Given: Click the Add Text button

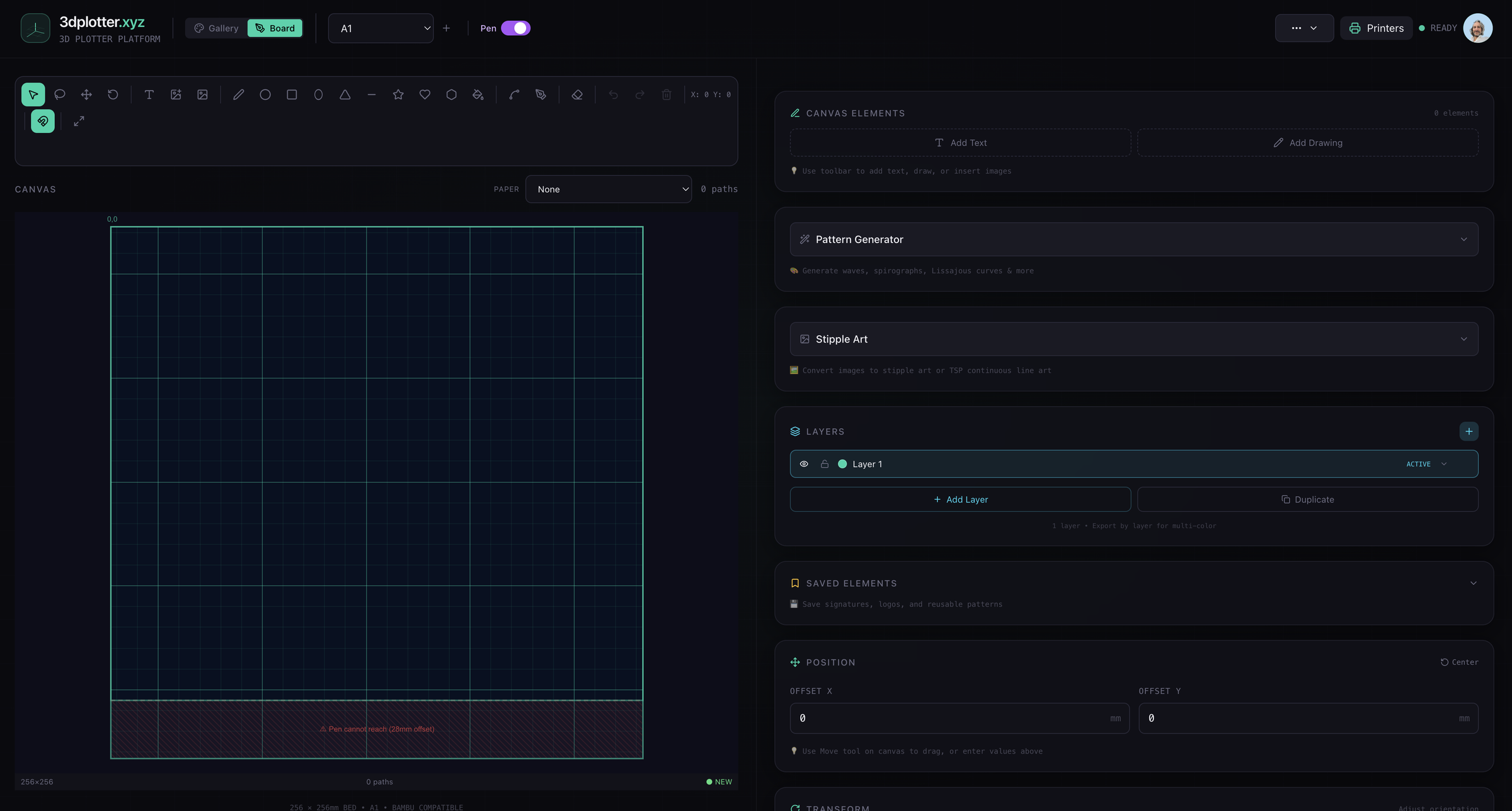Looking at the screenshot, I should click(961, 143).
